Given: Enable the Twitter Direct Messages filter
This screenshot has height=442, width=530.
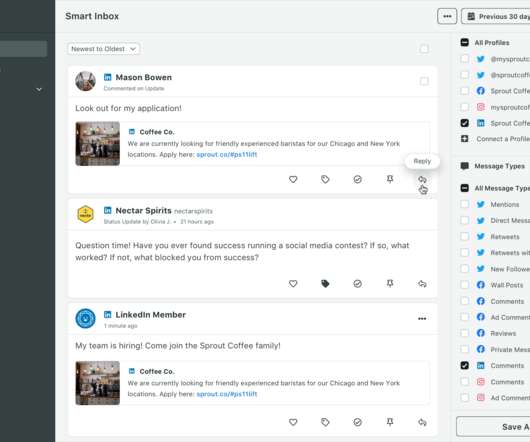Looking at the screenshot, I should coord(465,221).
